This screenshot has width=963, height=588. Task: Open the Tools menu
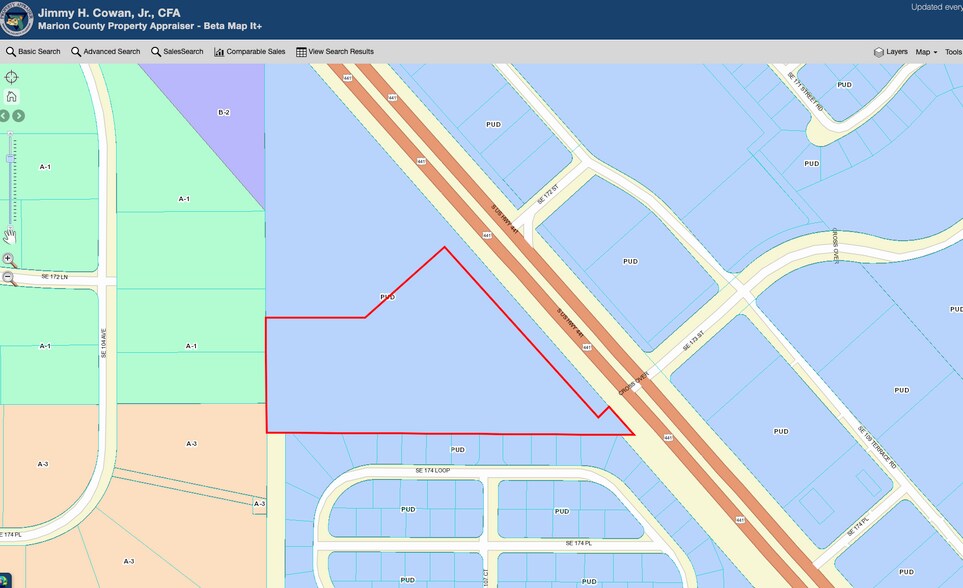coord(953,52)
